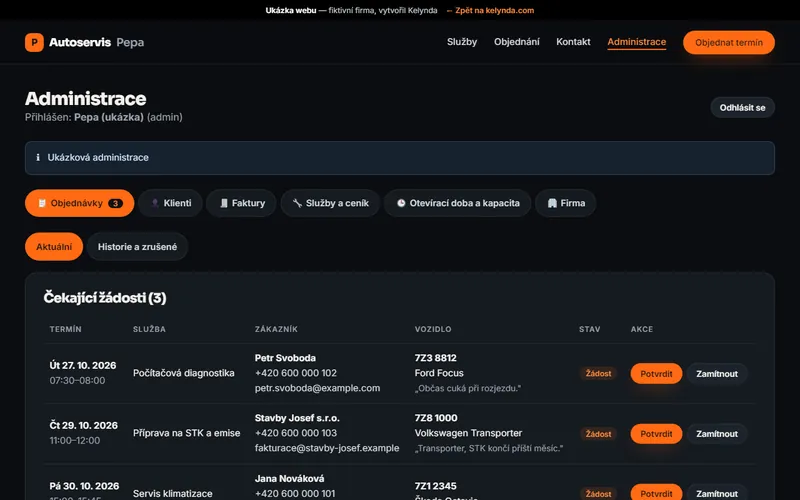Viewport: 800px width, 500px height.
Task: Select the Firma tab
Action: point(565,203)
